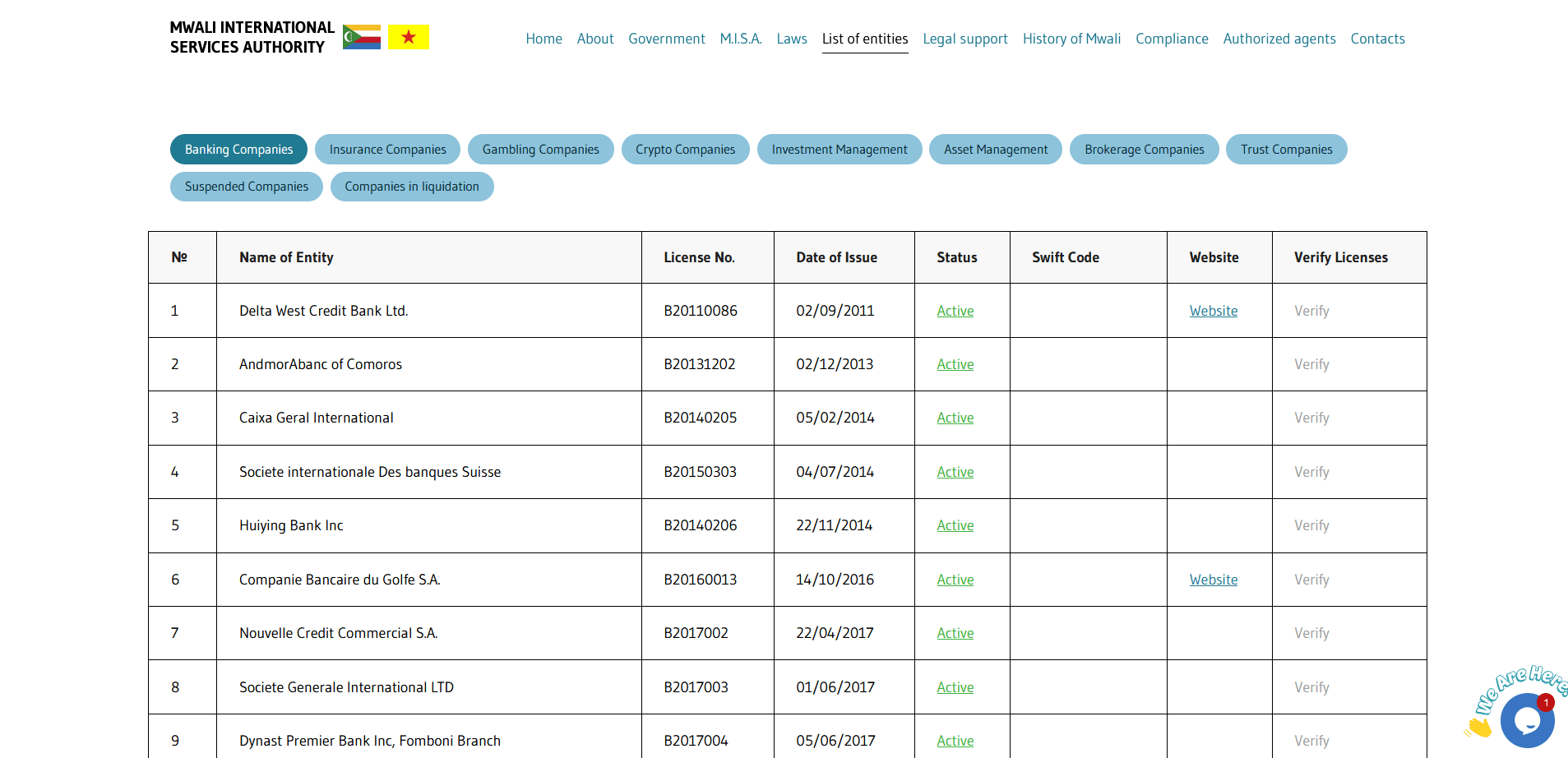Viewport: 1568px width, 758px height.
Task: Switch to Crypto Companies tab
Action: click(x=685, y=150)
